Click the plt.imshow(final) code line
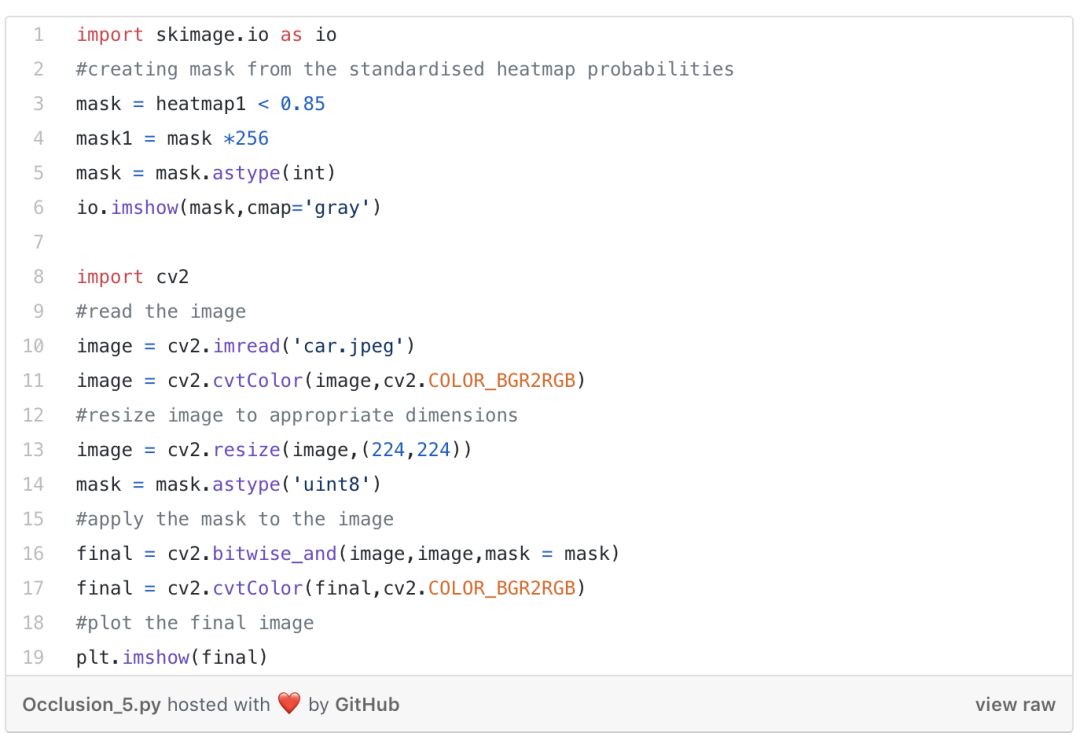Viewport: 1080px width, 744px height. tap(172, 657)
